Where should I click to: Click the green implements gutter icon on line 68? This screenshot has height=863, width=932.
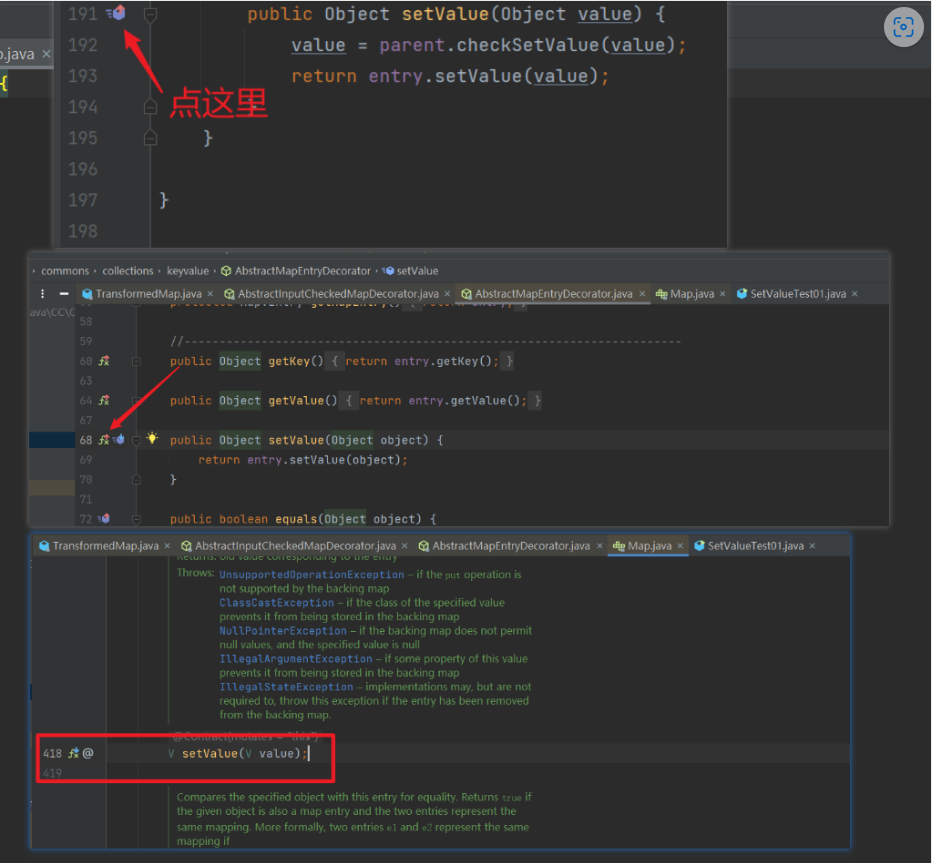point(104,440)
